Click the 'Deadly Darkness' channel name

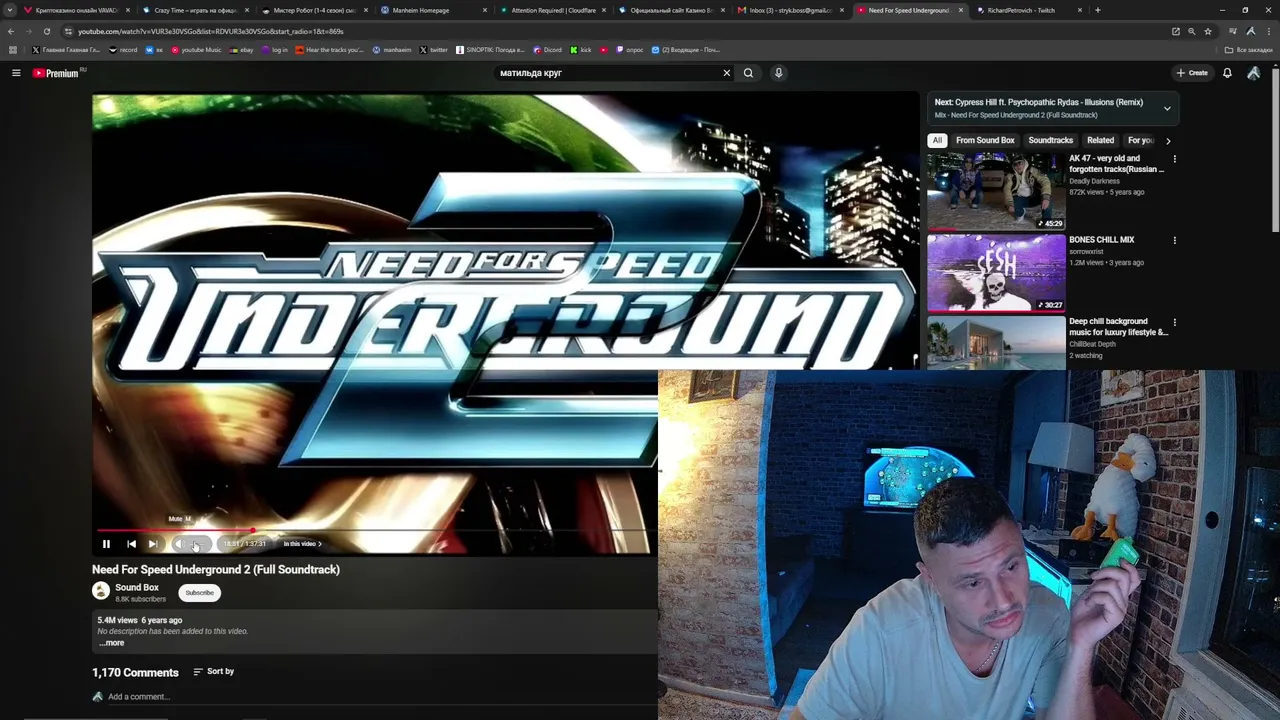[1094, 181]
